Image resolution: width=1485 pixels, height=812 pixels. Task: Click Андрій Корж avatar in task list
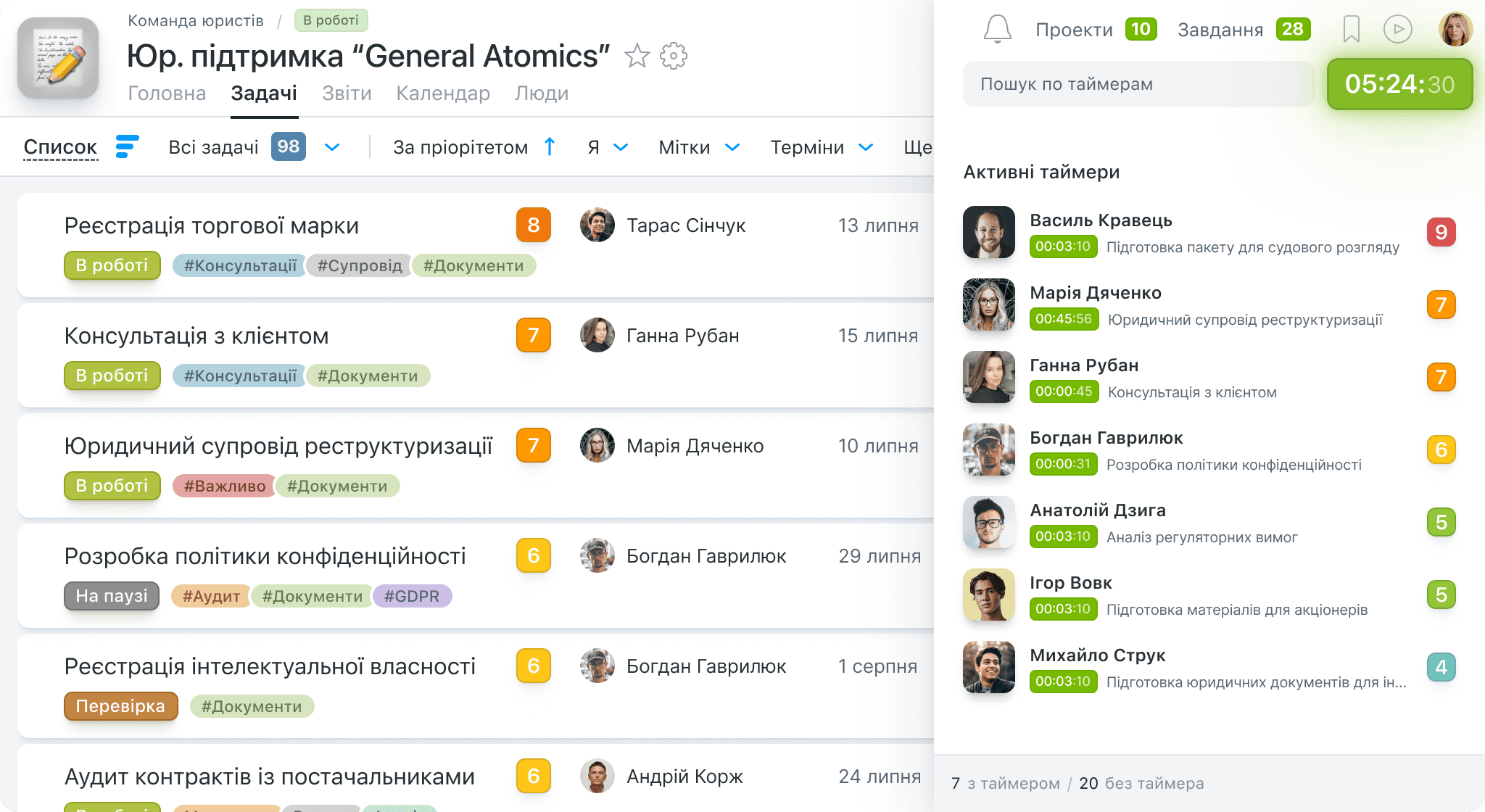597,776
